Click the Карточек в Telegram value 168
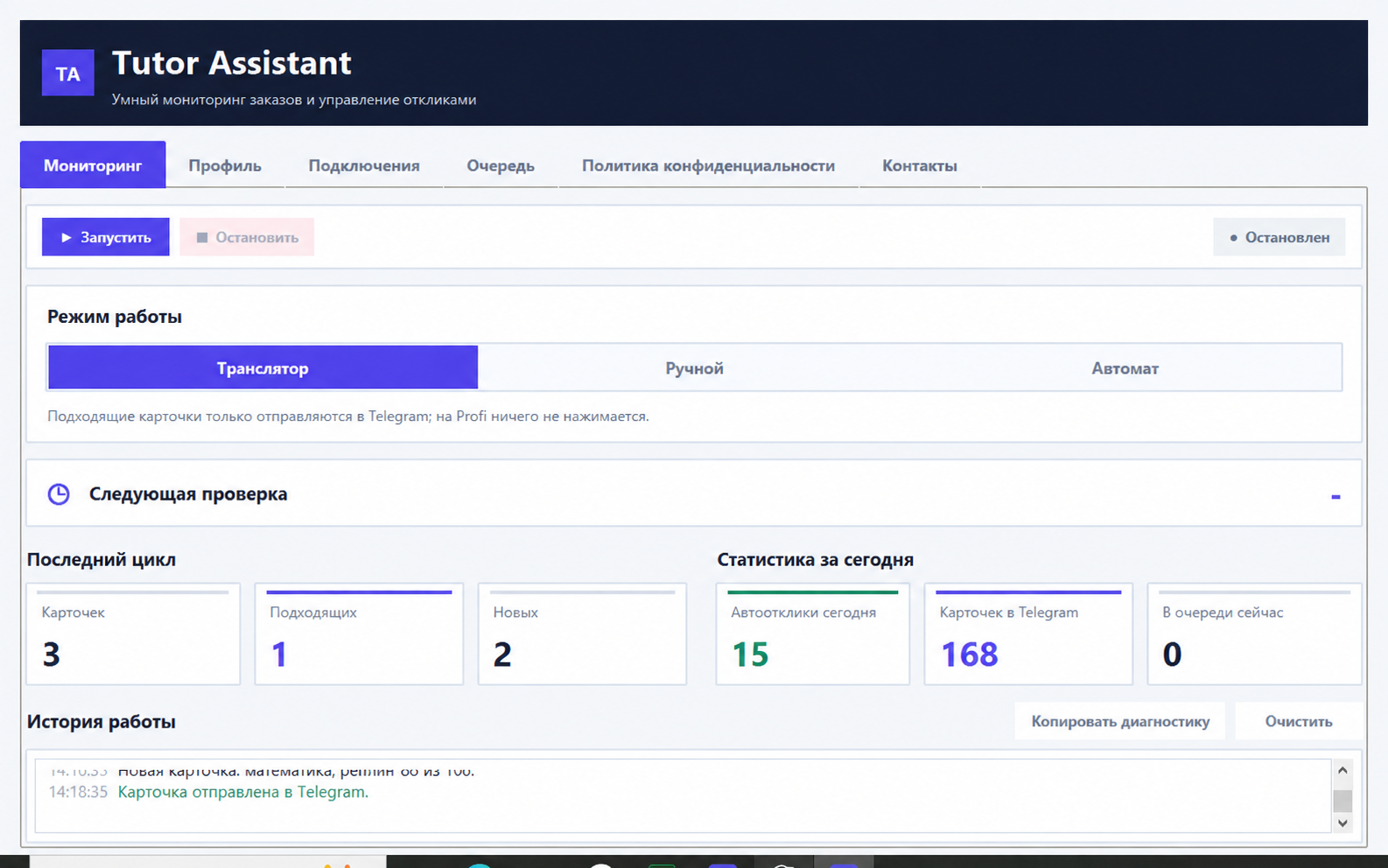 (969, 654)
